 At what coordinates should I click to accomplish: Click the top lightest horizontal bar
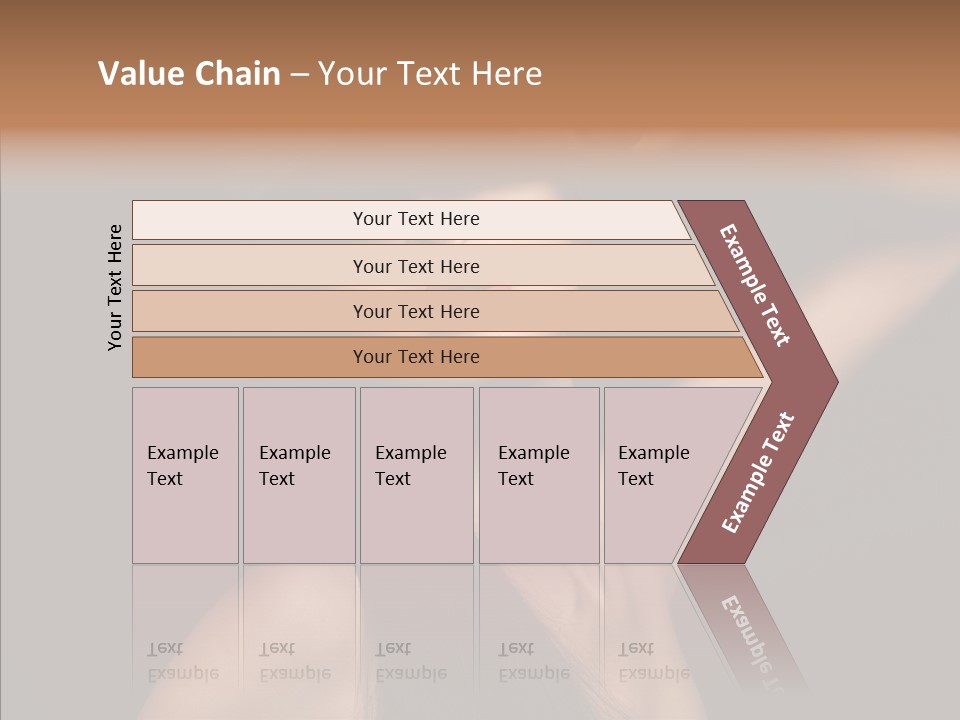pos(415,219)
